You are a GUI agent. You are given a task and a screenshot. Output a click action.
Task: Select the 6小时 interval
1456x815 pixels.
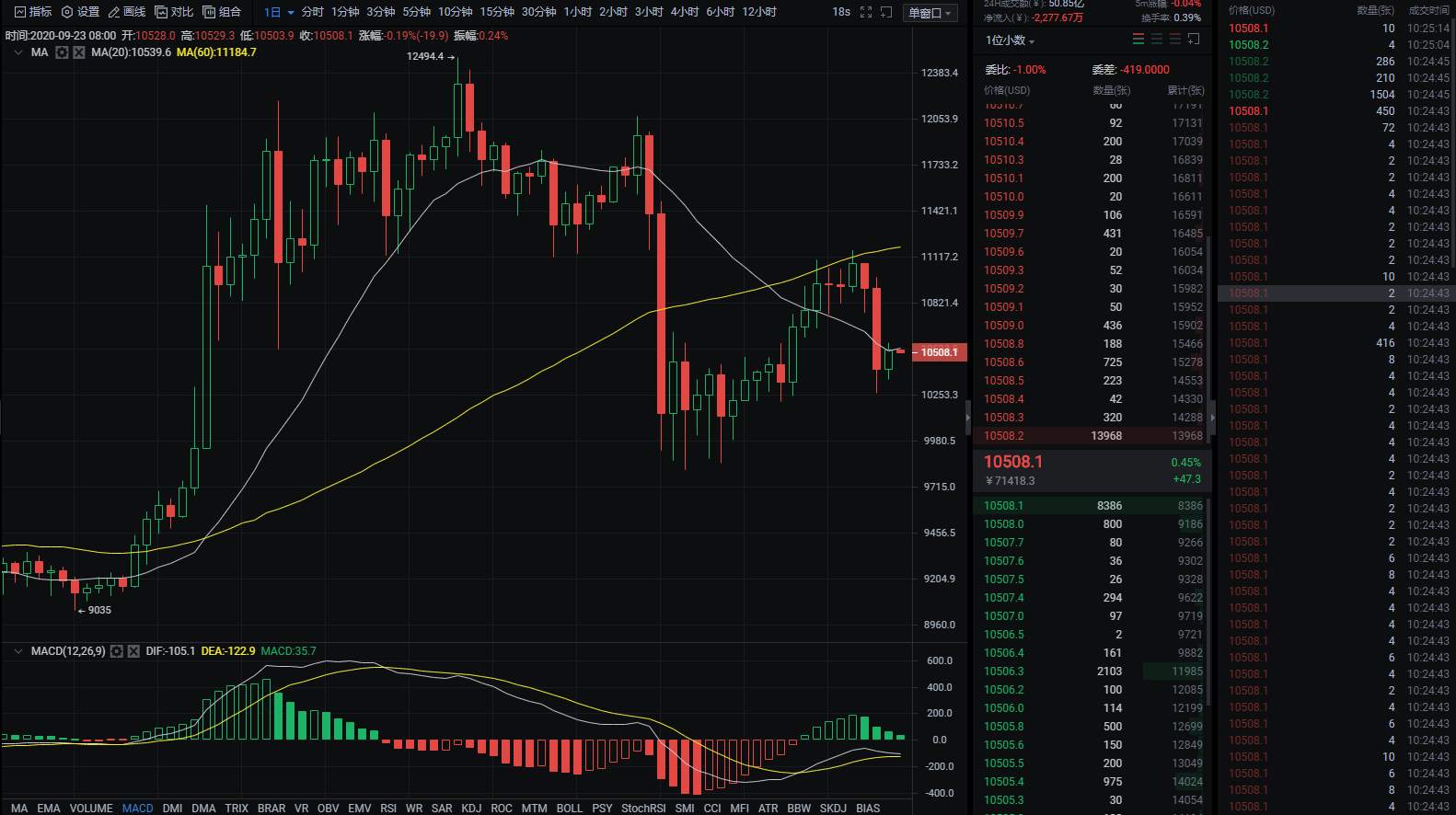[x=721, y=12]
